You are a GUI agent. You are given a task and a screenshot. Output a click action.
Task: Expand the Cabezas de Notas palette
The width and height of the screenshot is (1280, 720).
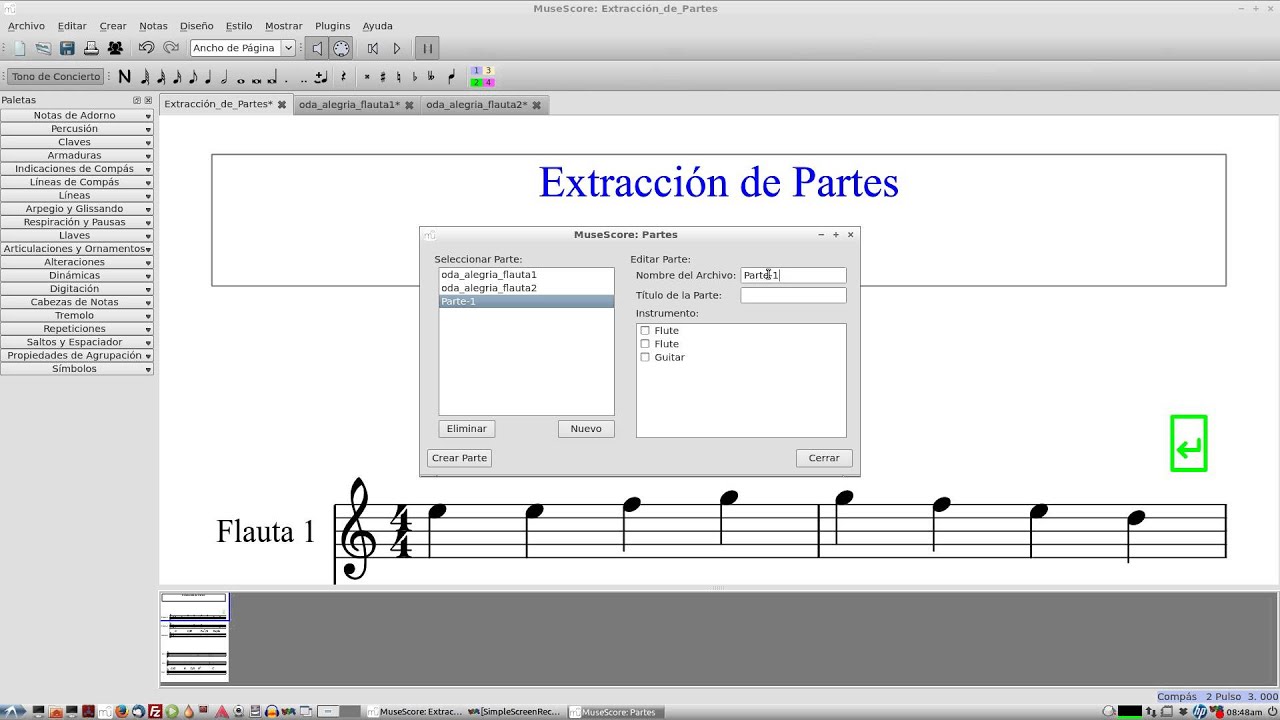point(76,302)
